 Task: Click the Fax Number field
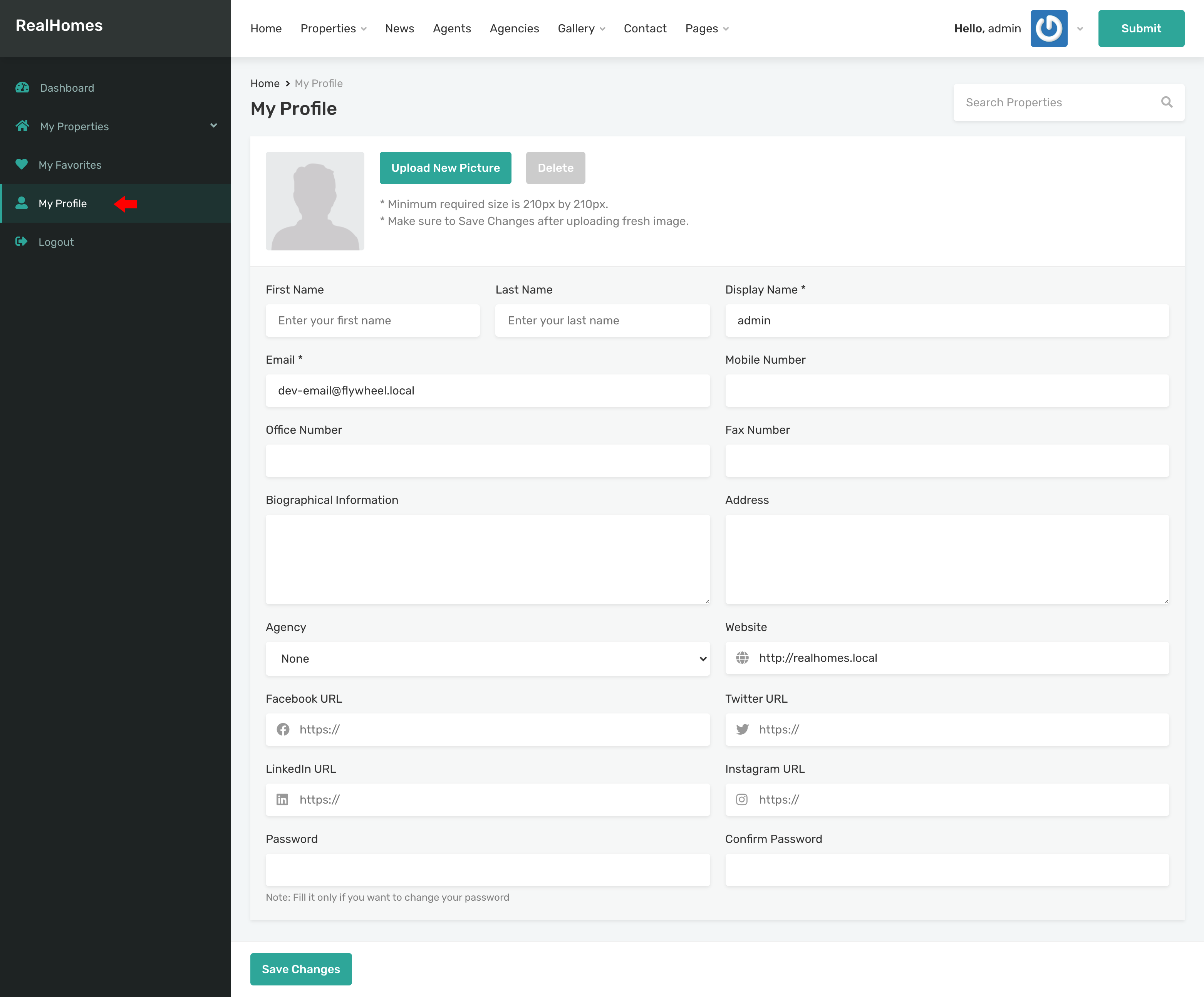pyautogui.click(x=947, y=460)
